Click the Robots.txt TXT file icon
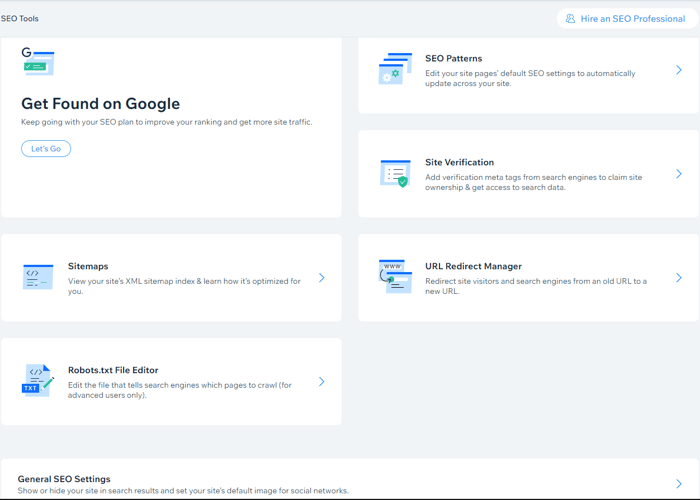The image size is (700, 500). point(38,381)
